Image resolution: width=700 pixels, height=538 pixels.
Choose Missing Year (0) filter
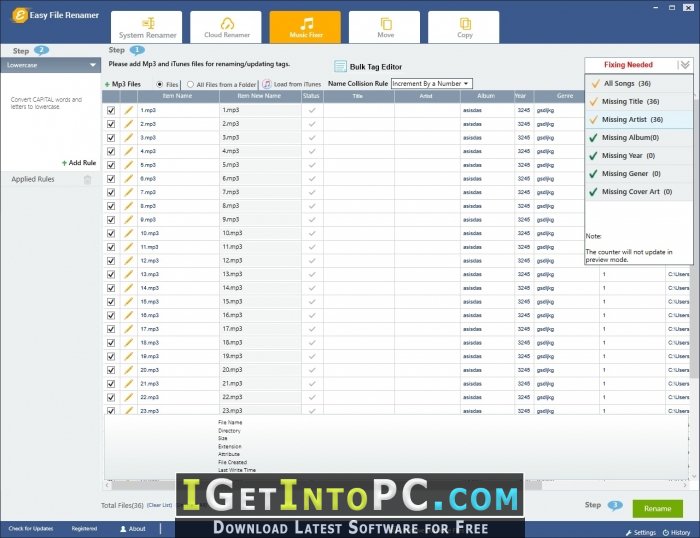coord(638,156)
